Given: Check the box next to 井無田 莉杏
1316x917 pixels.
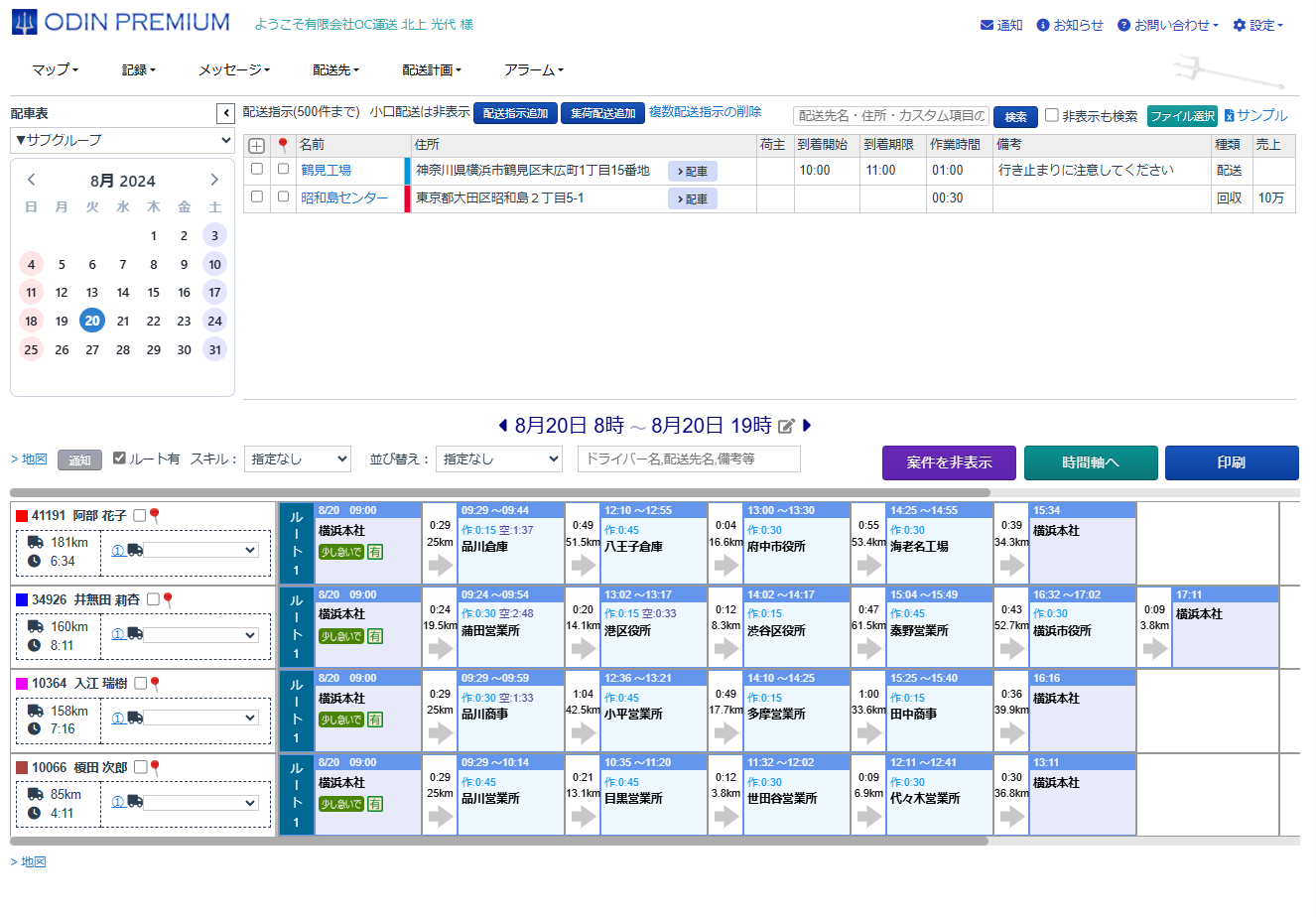Looking at the screenshot, I should 153,599.
